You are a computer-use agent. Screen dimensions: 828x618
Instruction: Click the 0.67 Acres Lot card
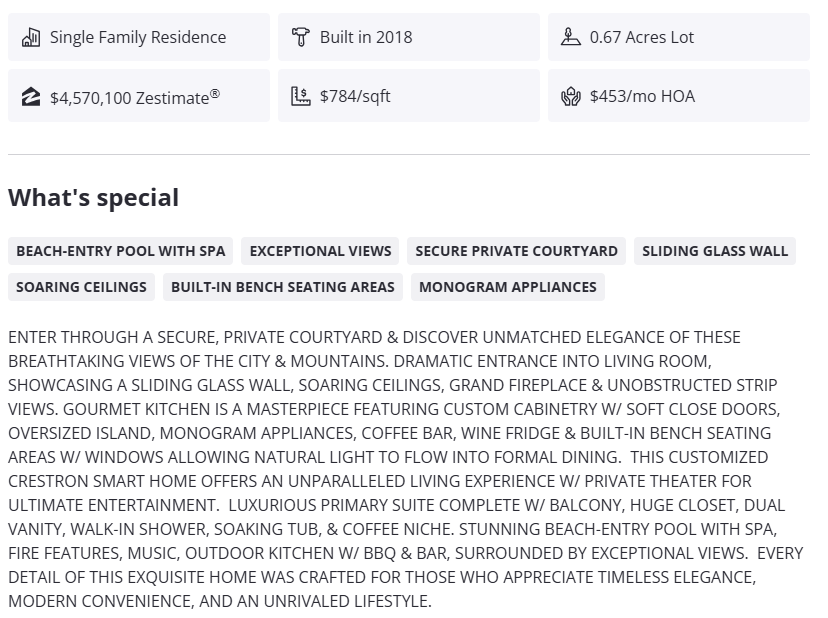click(x=679, y=37)
